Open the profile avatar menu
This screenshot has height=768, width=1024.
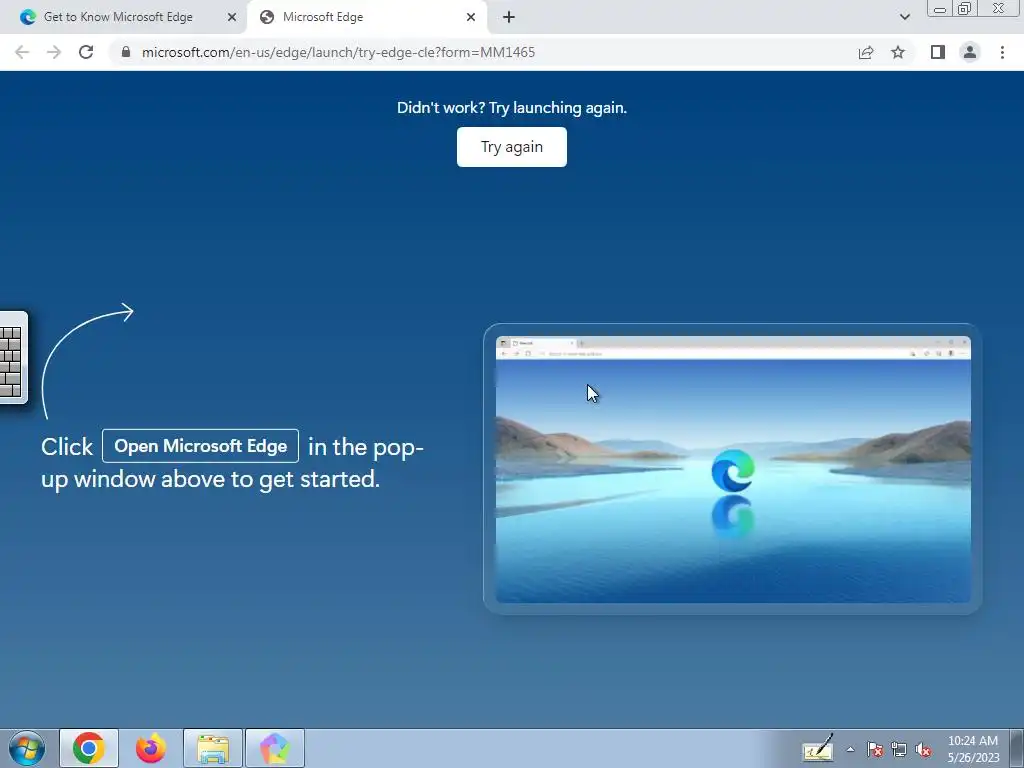pyautogui.click(x=970, y=52)
